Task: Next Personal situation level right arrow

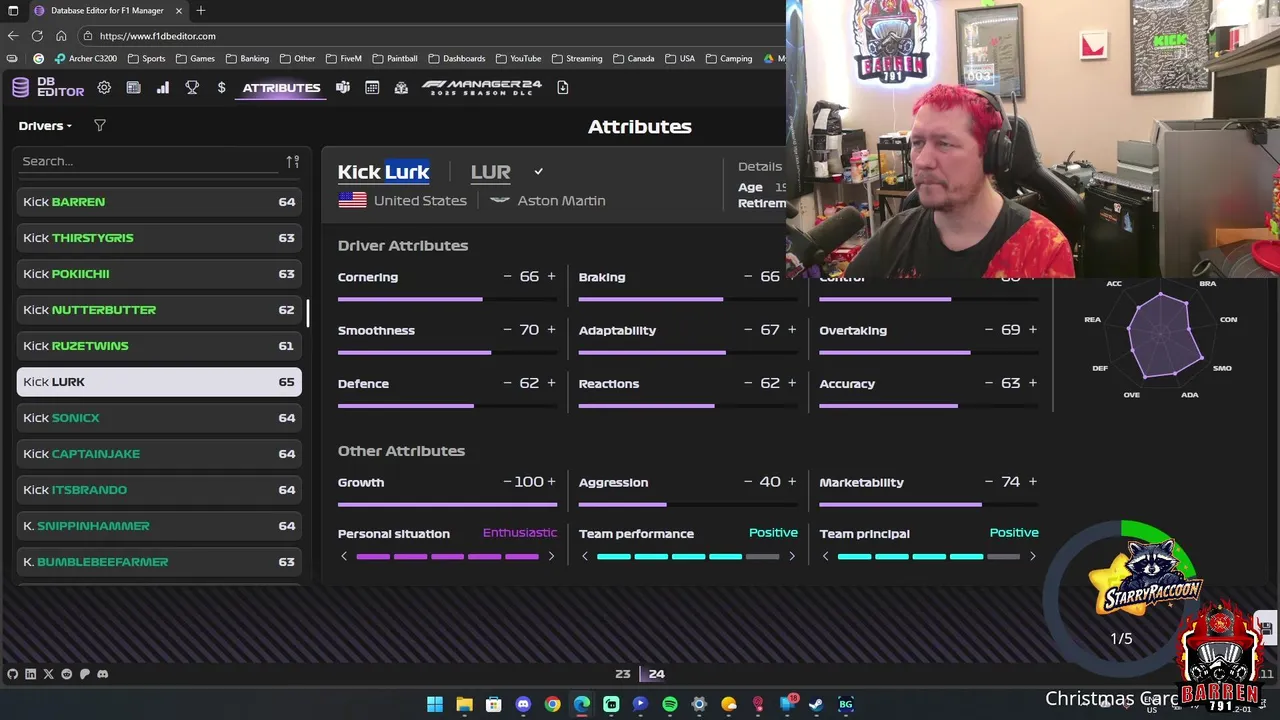Action: coord(551,556)
